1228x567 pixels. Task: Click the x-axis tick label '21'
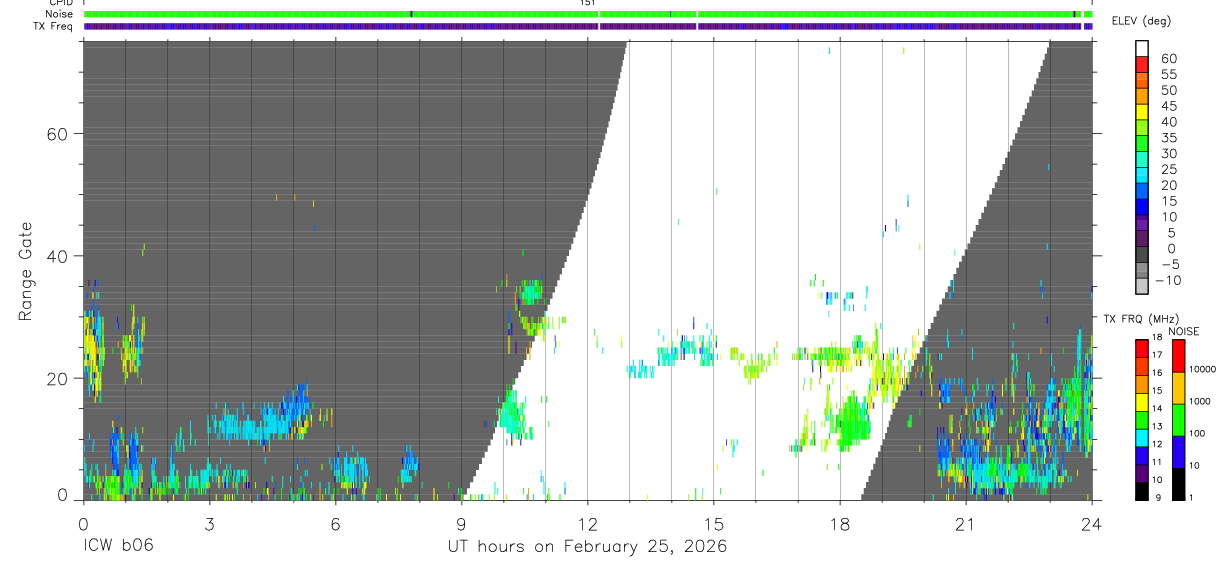[x=966, y=523]
